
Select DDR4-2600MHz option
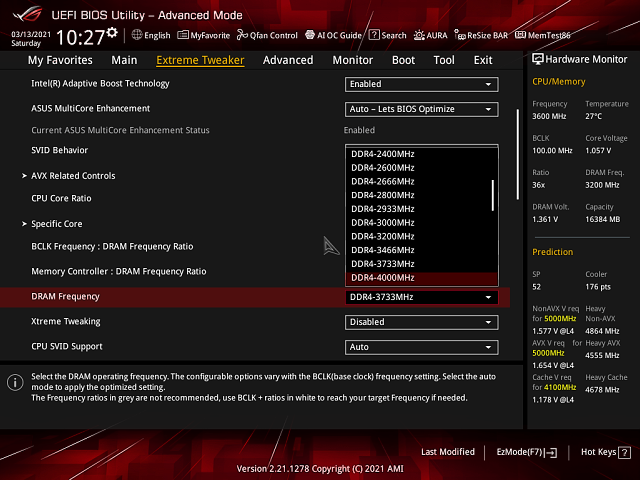pos(421,168)
